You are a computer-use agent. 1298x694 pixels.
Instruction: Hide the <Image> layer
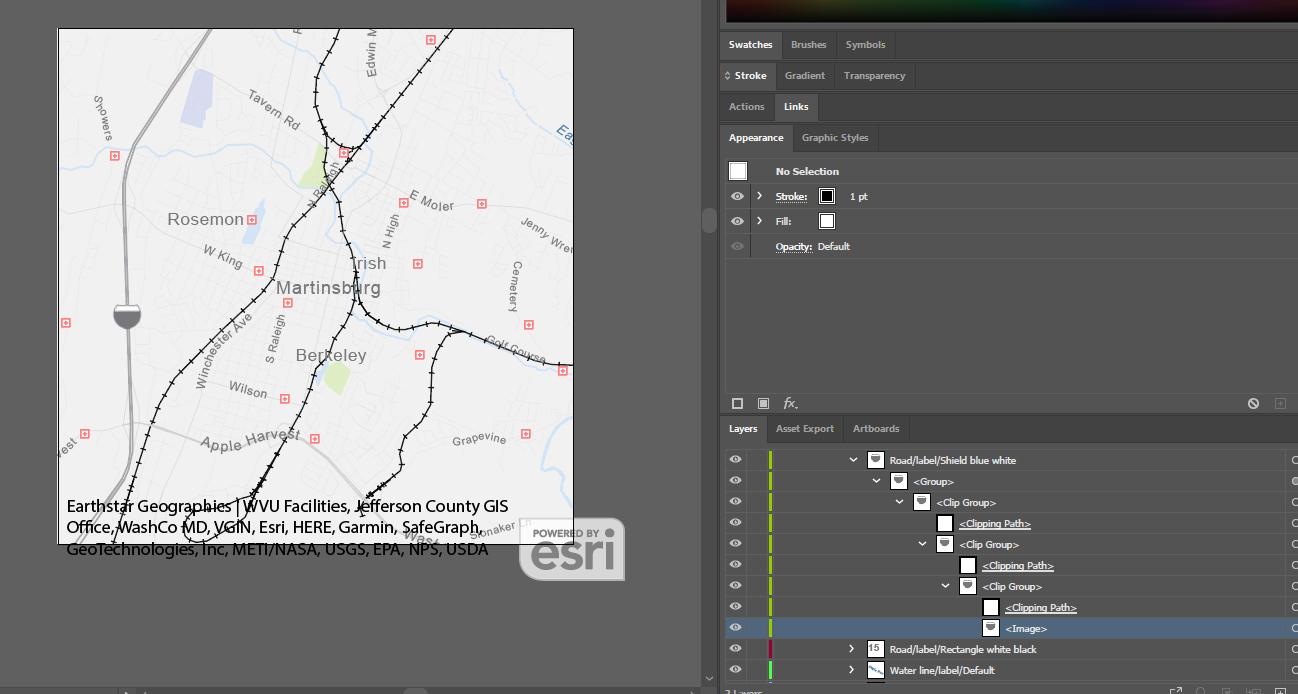click(x=735, y=627)
